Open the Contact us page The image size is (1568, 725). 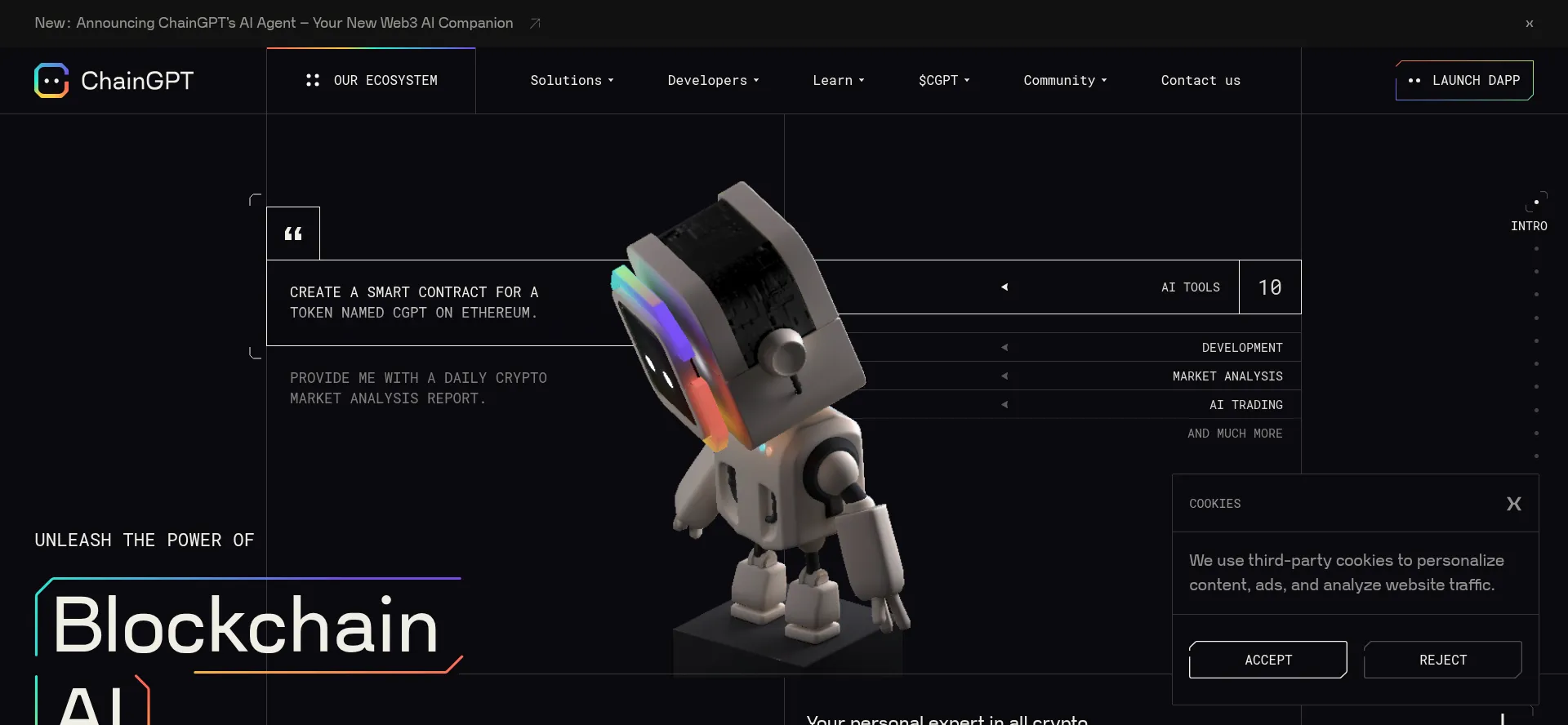click(x=1200, y=80)
